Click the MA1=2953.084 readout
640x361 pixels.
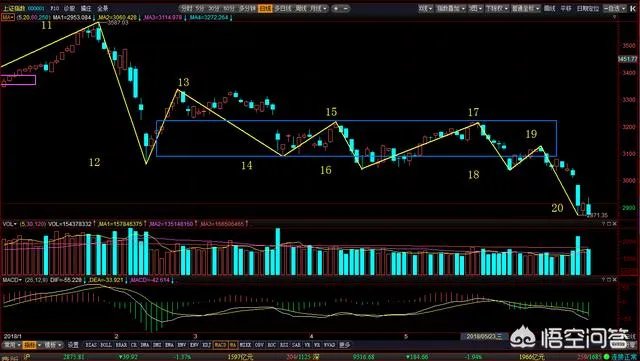(x=72, y=18)
